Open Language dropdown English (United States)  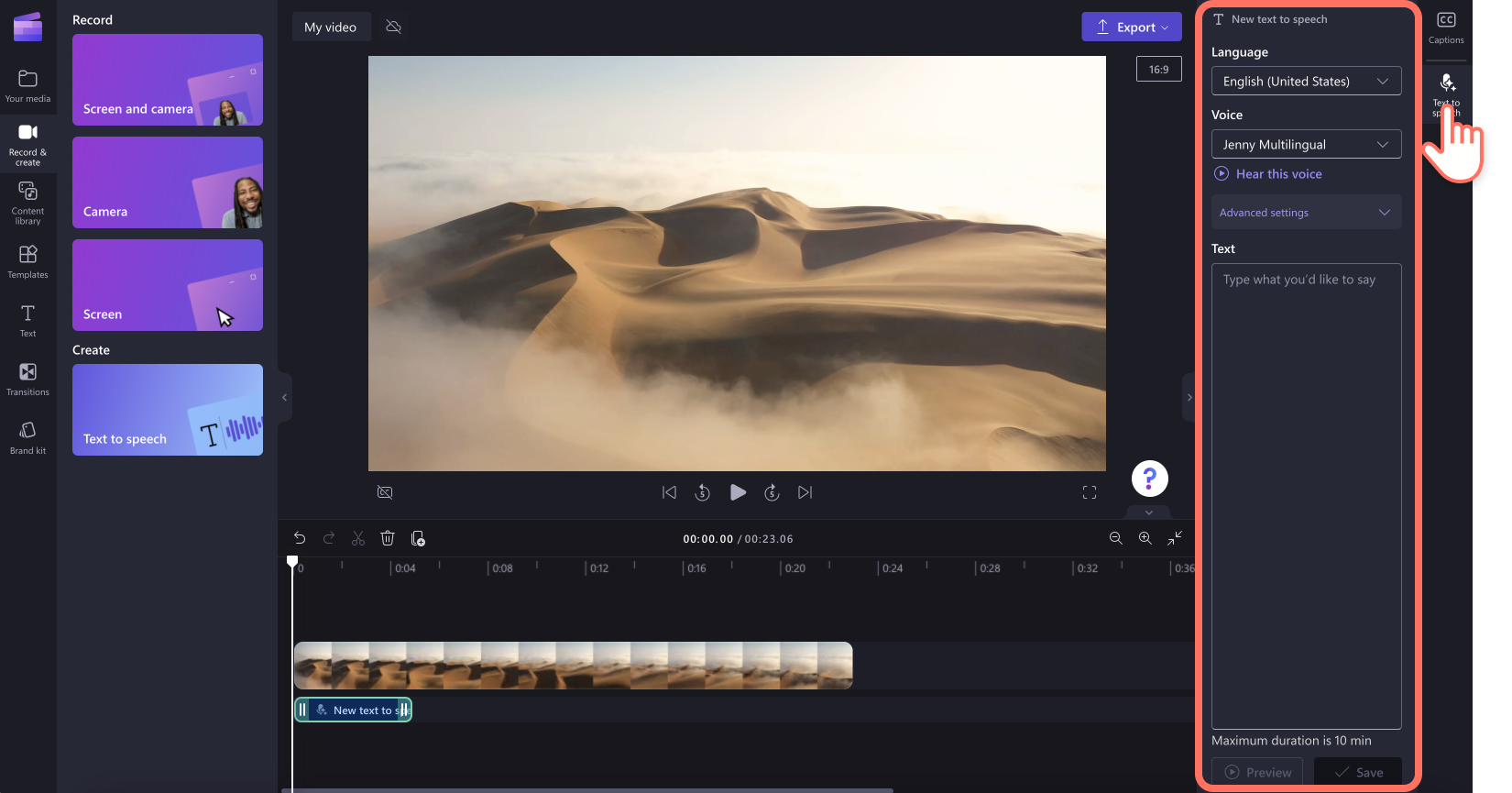coord(1306,81)
